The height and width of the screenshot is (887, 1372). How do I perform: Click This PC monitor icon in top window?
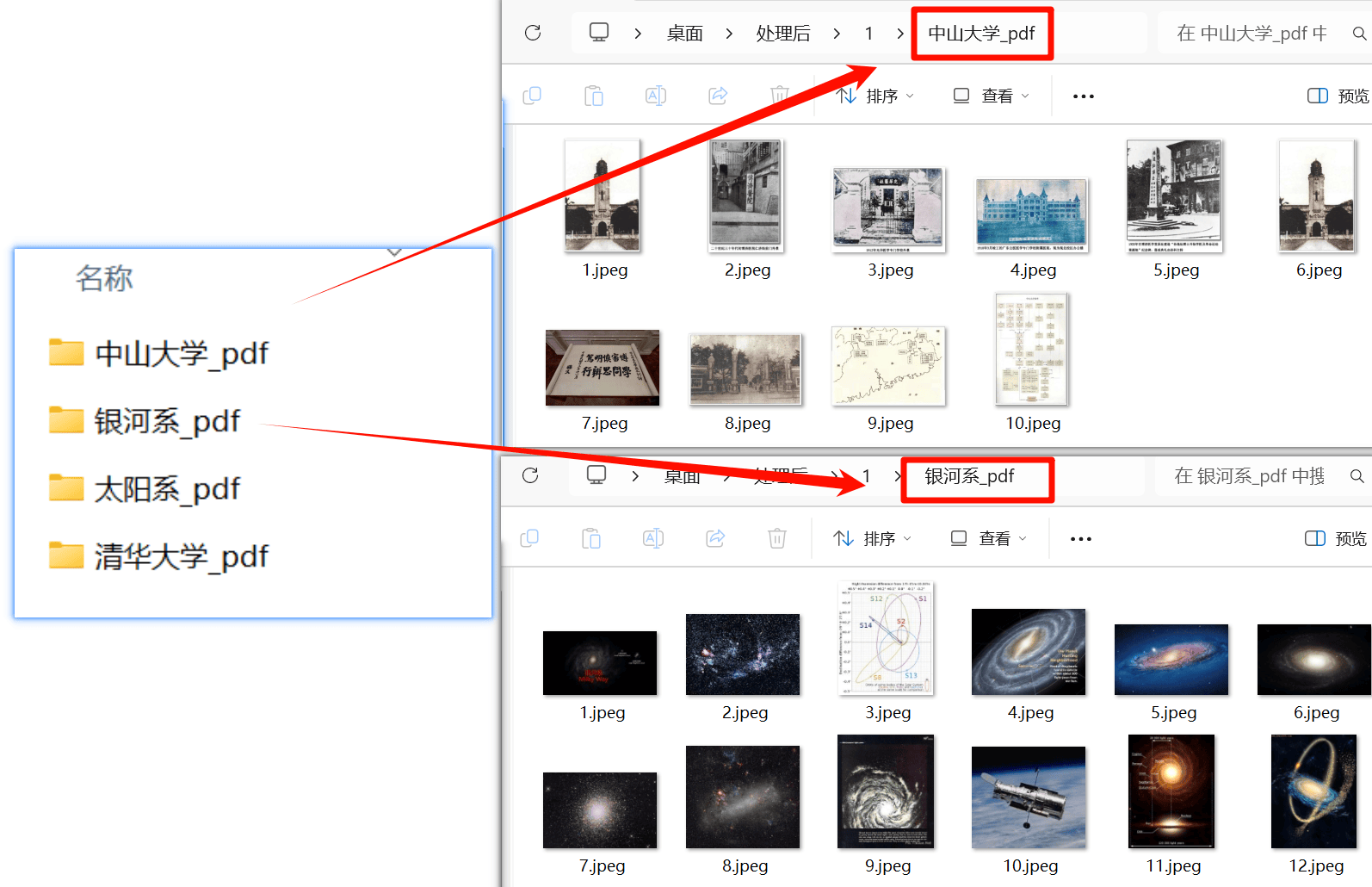[599, 33]
